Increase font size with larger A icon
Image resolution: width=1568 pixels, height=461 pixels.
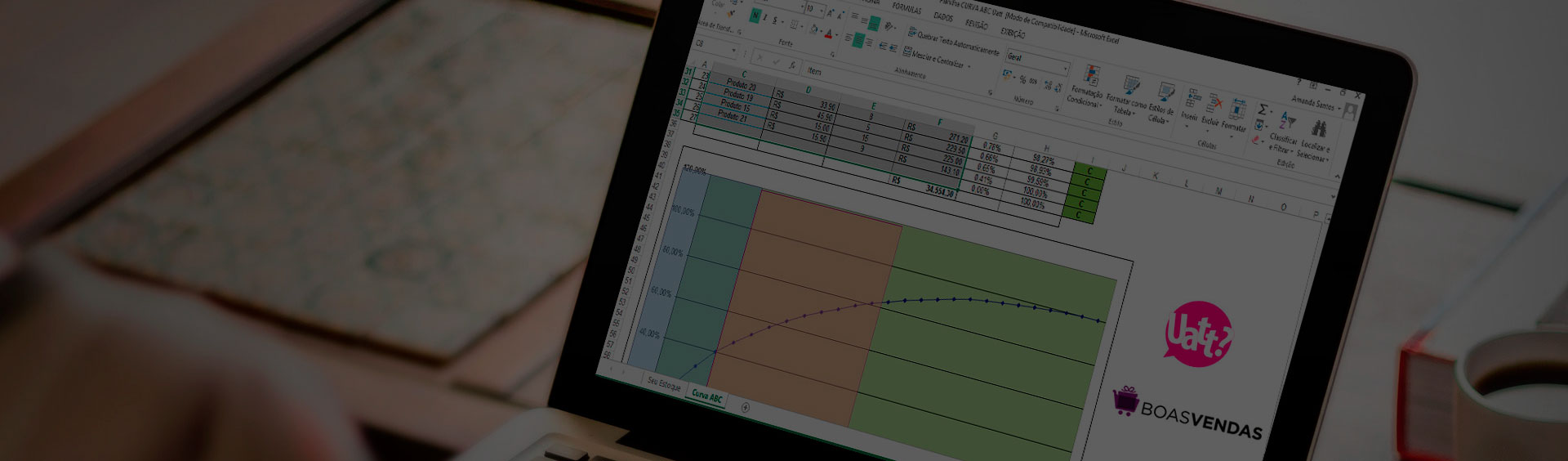pyautogui.click(x=830, y=13)
